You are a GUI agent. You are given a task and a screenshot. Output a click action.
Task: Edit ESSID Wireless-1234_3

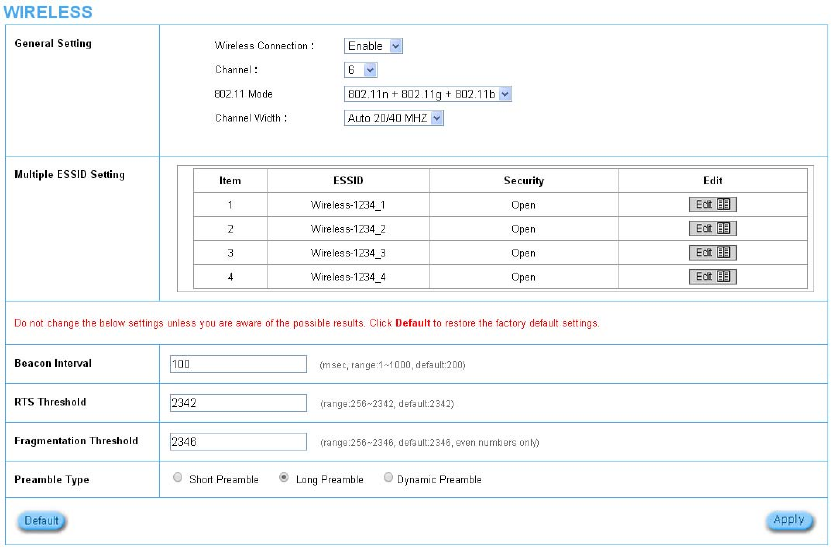point(712,253)
